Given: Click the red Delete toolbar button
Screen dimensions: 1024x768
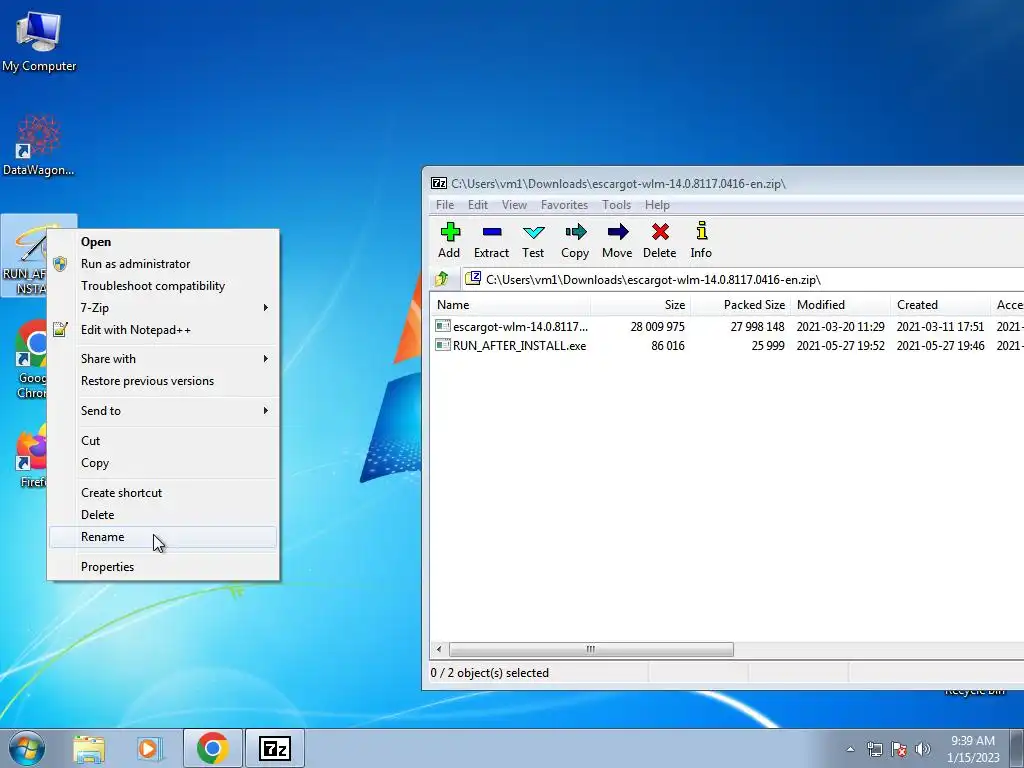Looking at the screenshot, I should pos(660,241).
